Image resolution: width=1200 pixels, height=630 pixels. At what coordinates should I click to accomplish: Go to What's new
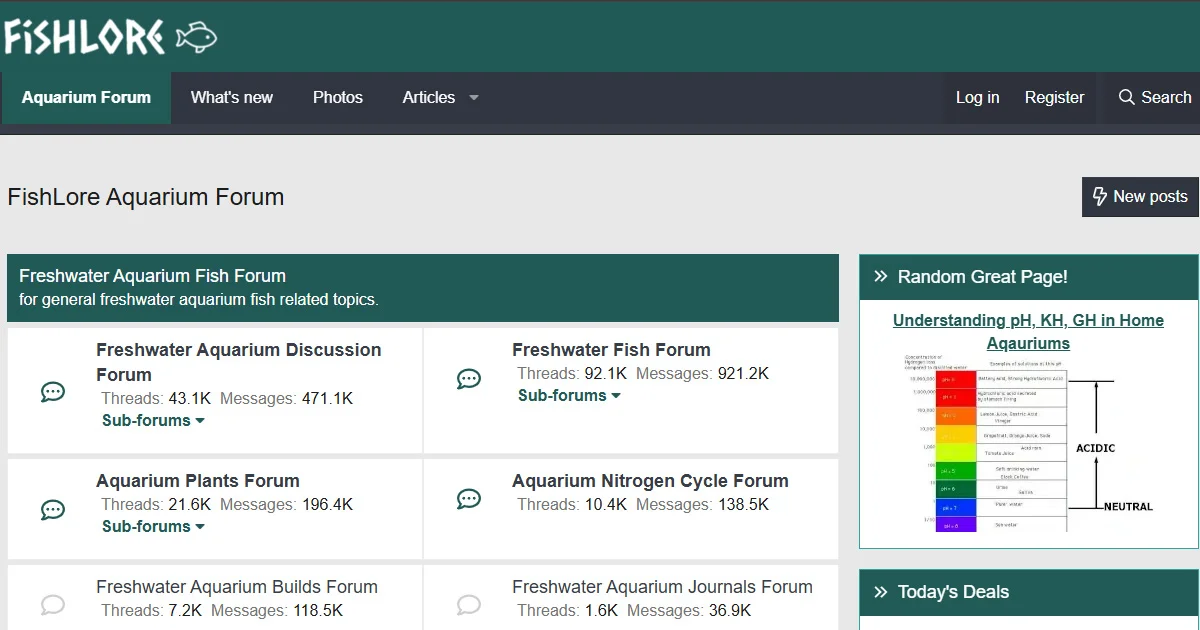(232, 98)
